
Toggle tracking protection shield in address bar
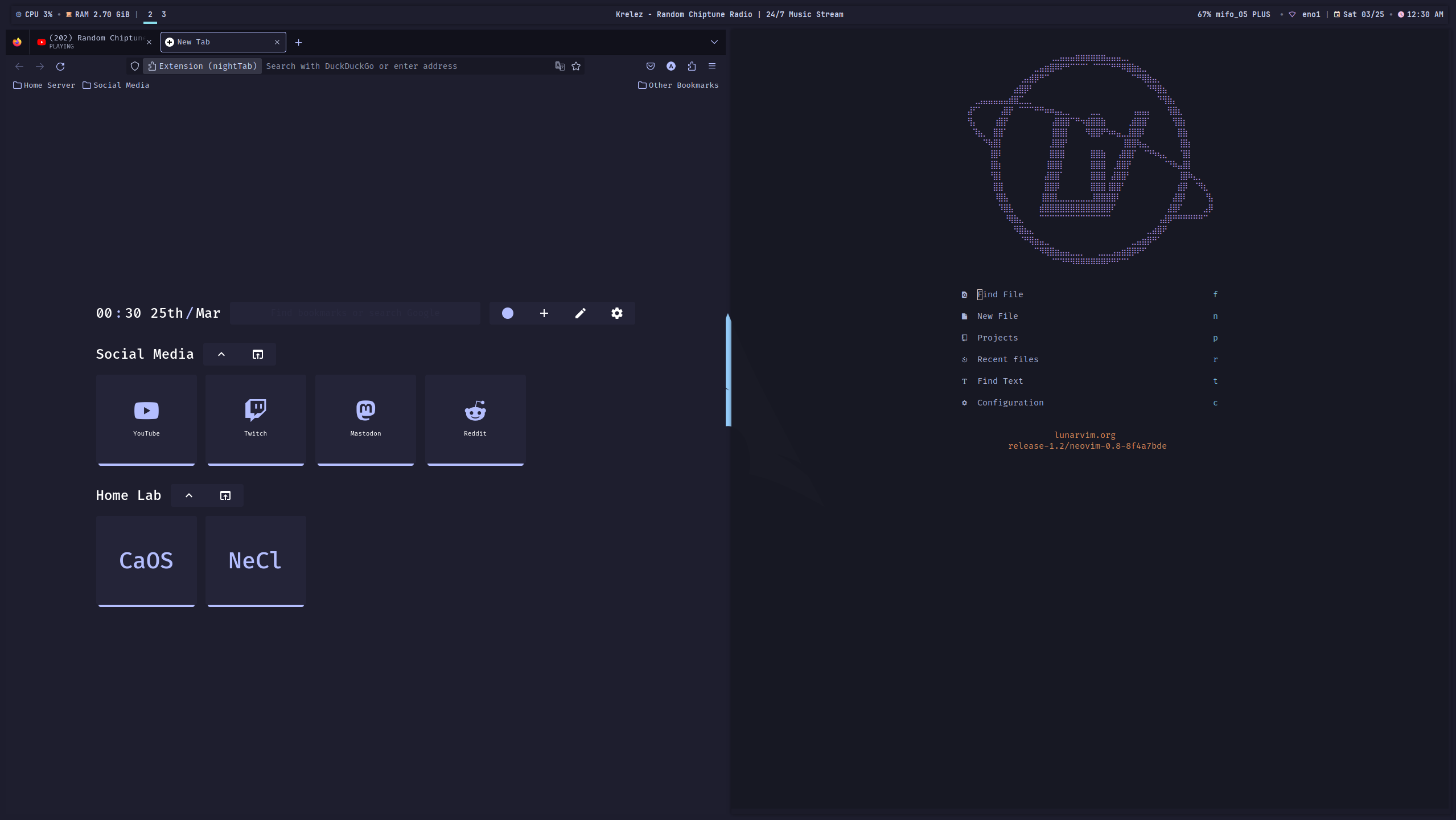[x=134, y=66]
